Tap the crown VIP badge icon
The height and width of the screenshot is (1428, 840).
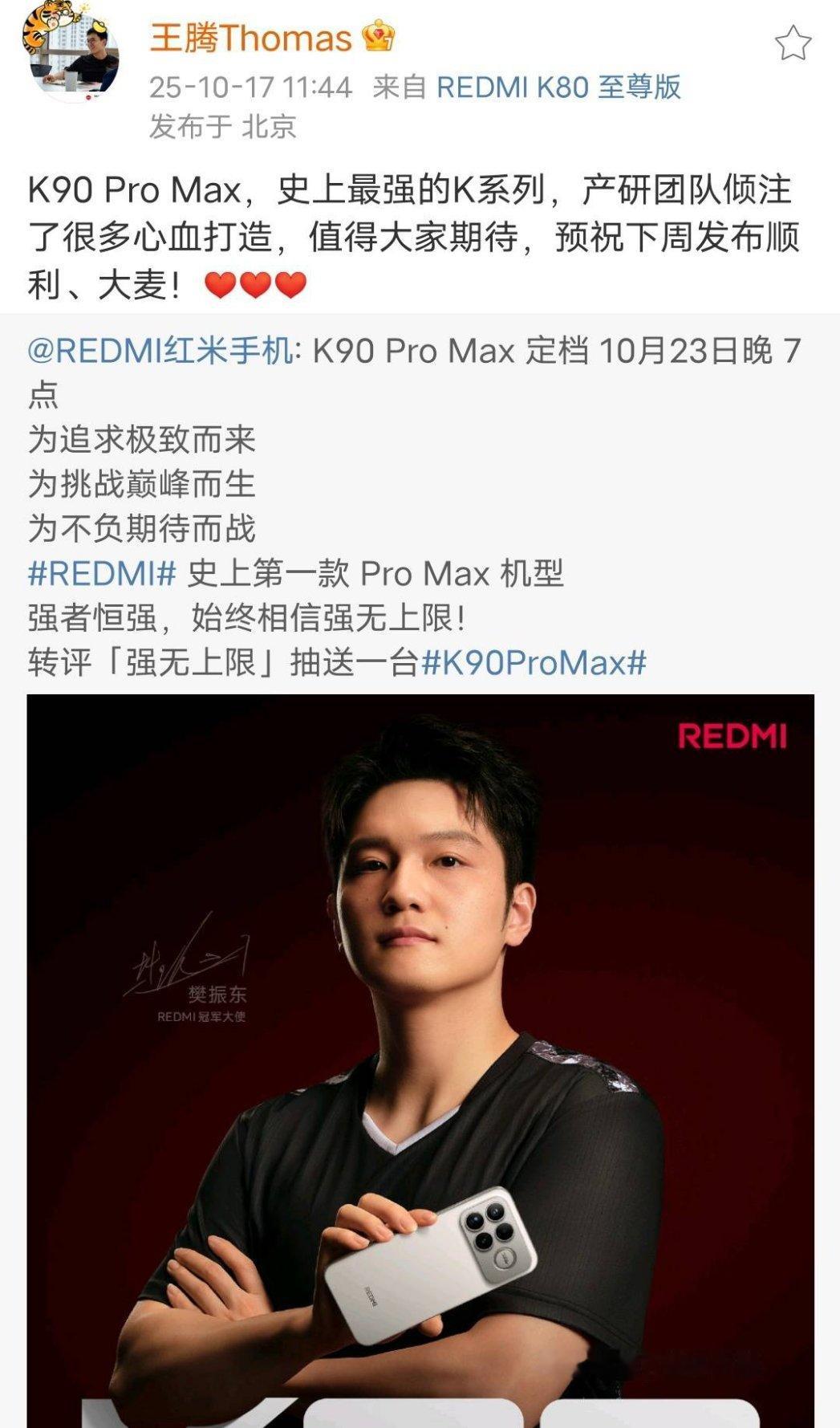[378, 37]
